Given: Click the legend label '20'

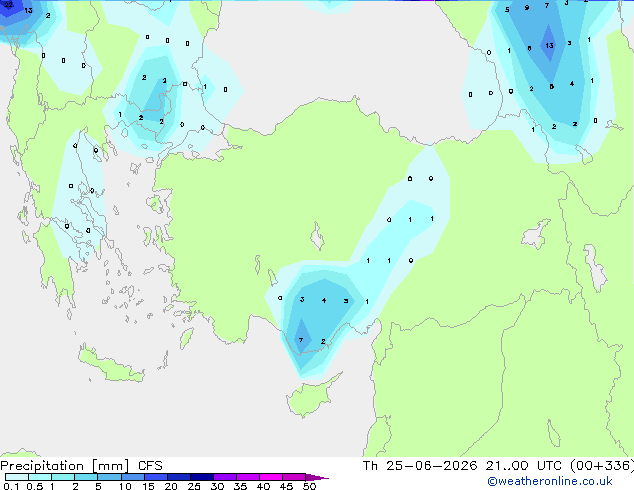Looking at the screenshot, I should click(x=171, y=486).
